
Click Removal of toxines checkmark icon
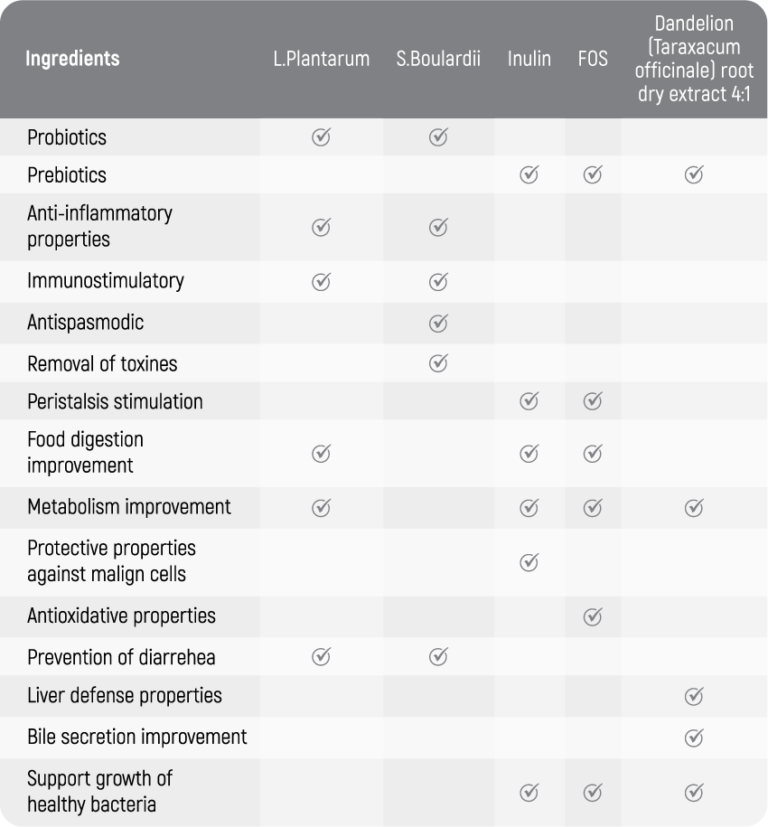pyautogui.click(x=438, y=363)
